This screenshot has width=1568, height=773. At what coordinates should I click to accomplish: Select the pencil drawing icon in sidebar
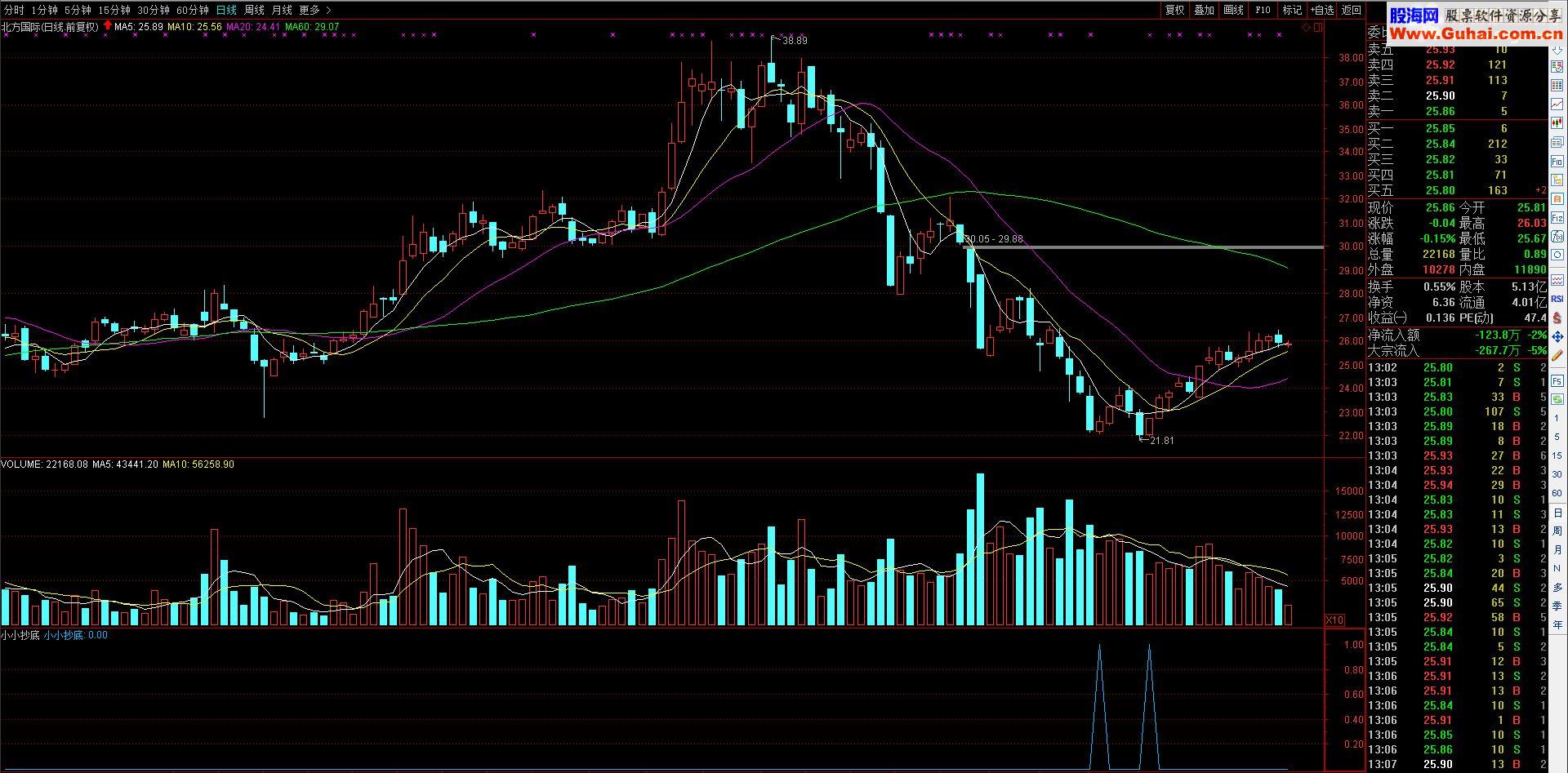click(1557, 358)
